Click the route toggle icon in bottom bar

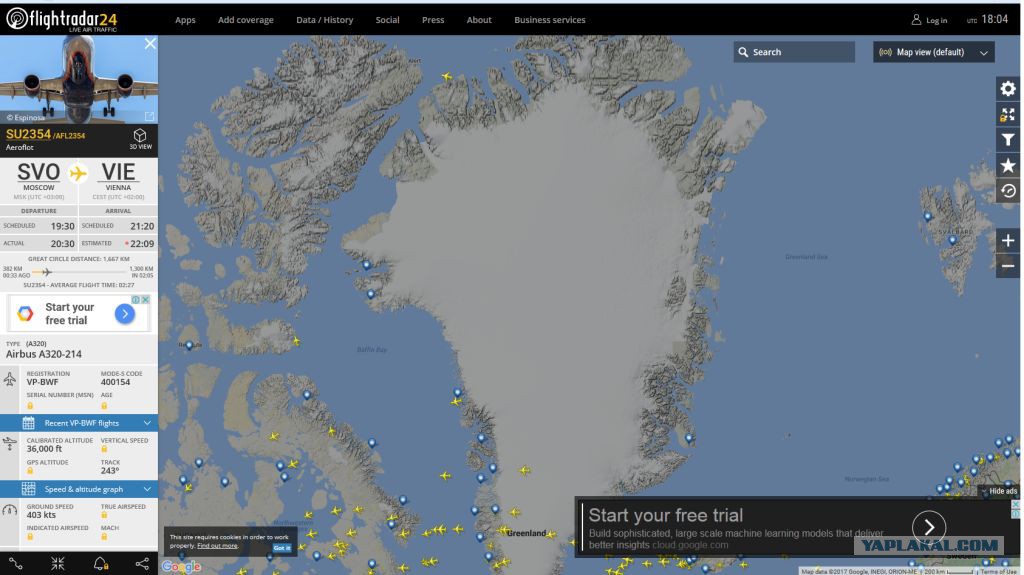click(16, 564)
